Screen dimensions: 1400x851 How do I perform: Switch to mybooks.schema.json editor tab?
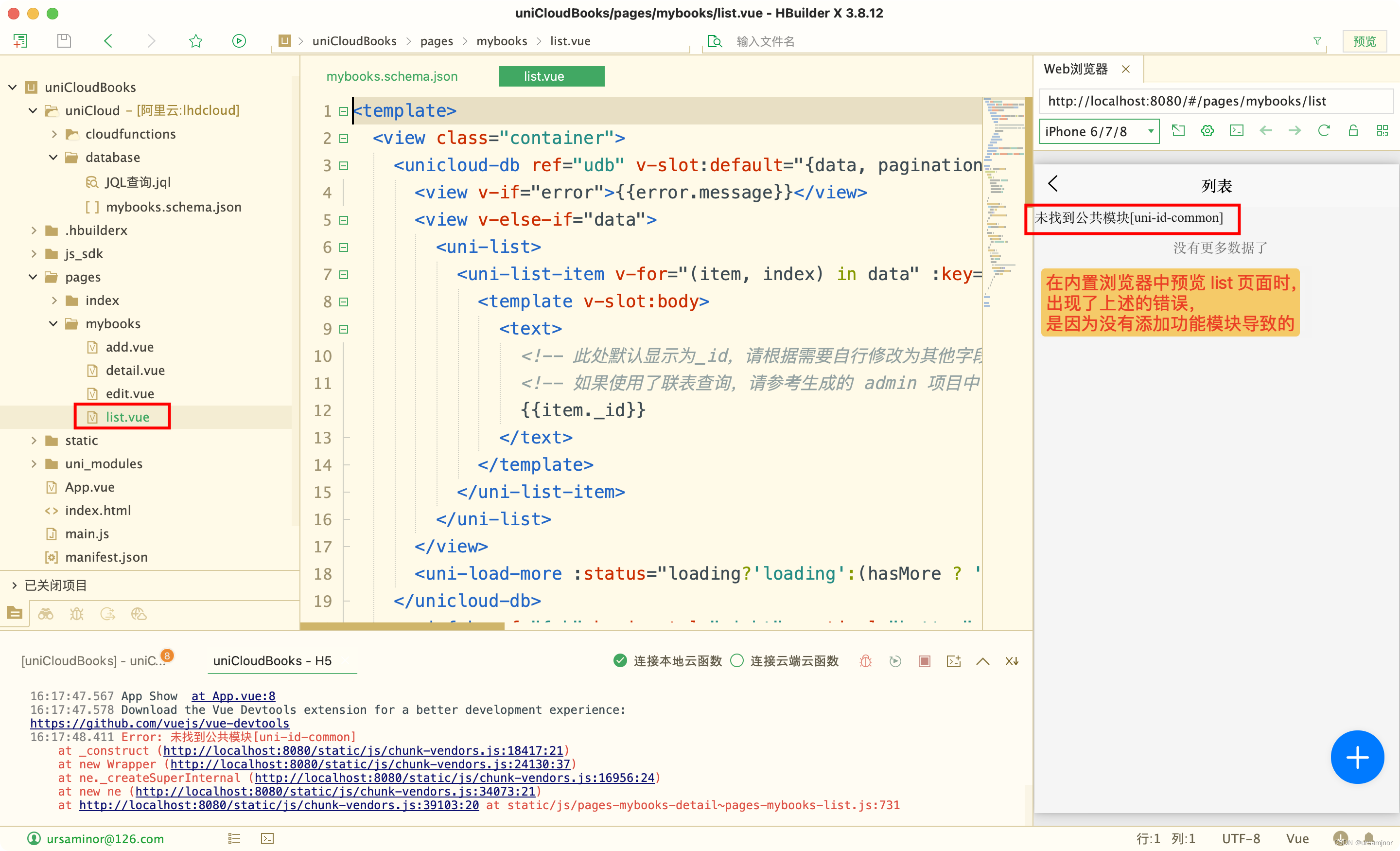pyautogui.click(x=392, y=76)
